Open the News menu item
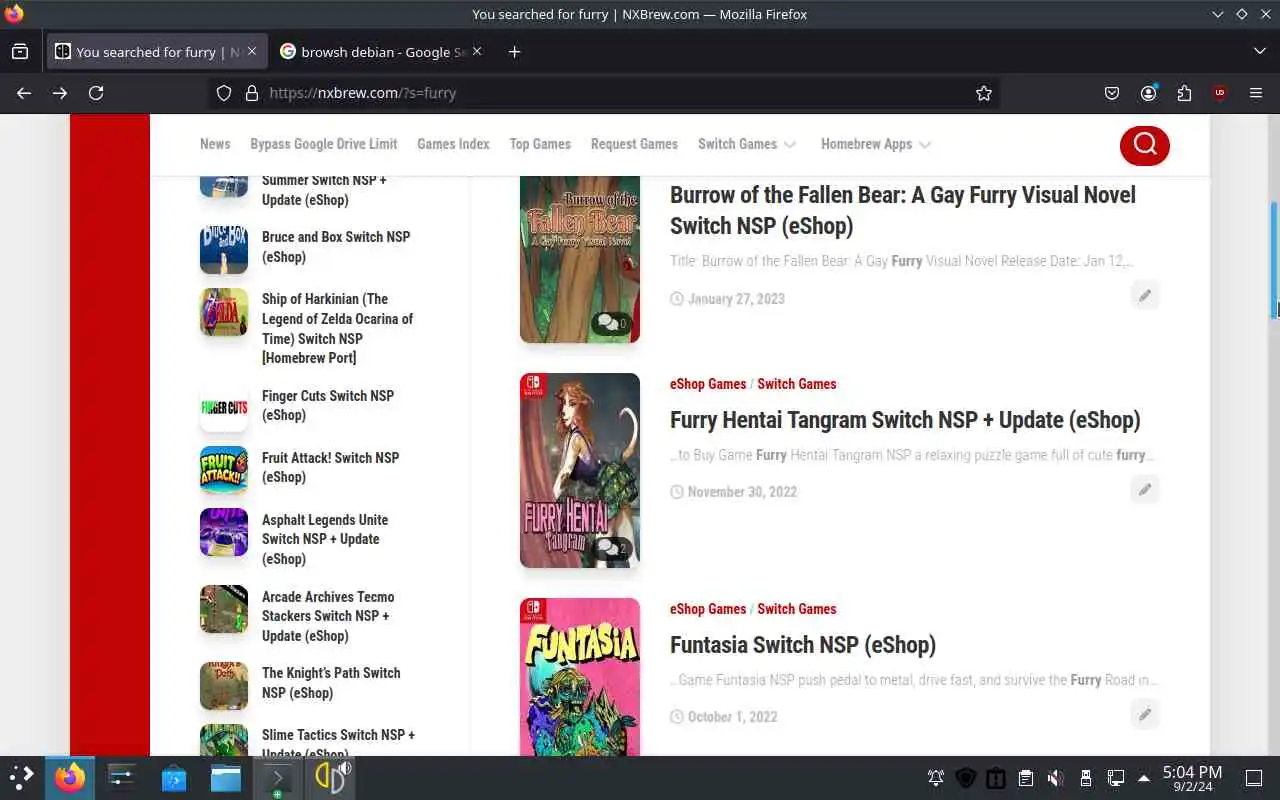 [215, 144]
